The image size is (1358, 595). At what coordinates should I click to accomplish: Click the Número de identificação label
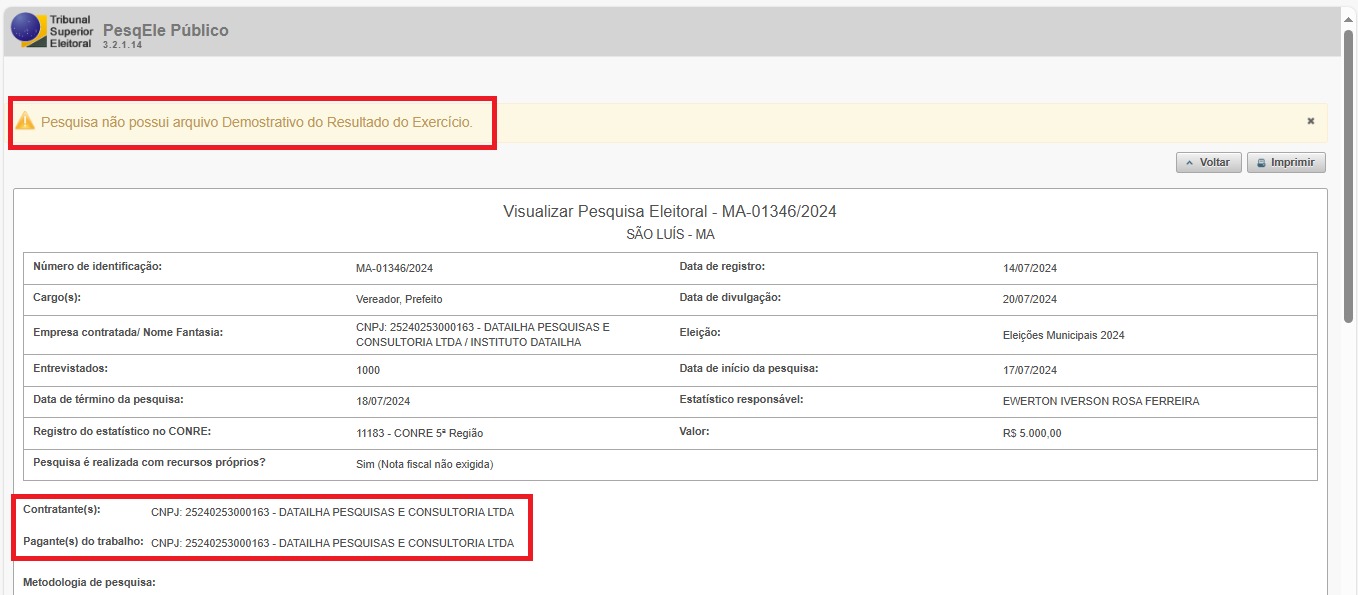(x=97, y=267)
